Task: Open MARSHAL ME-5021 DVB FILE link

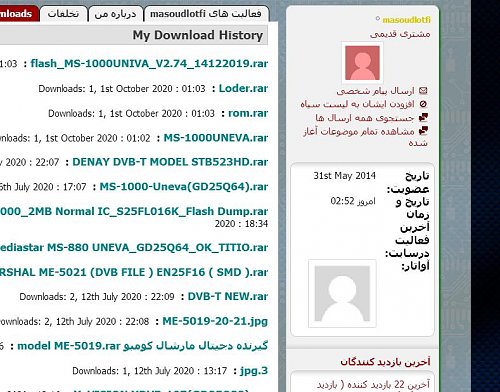Action: pyautogui.click(x=134, y=272)
